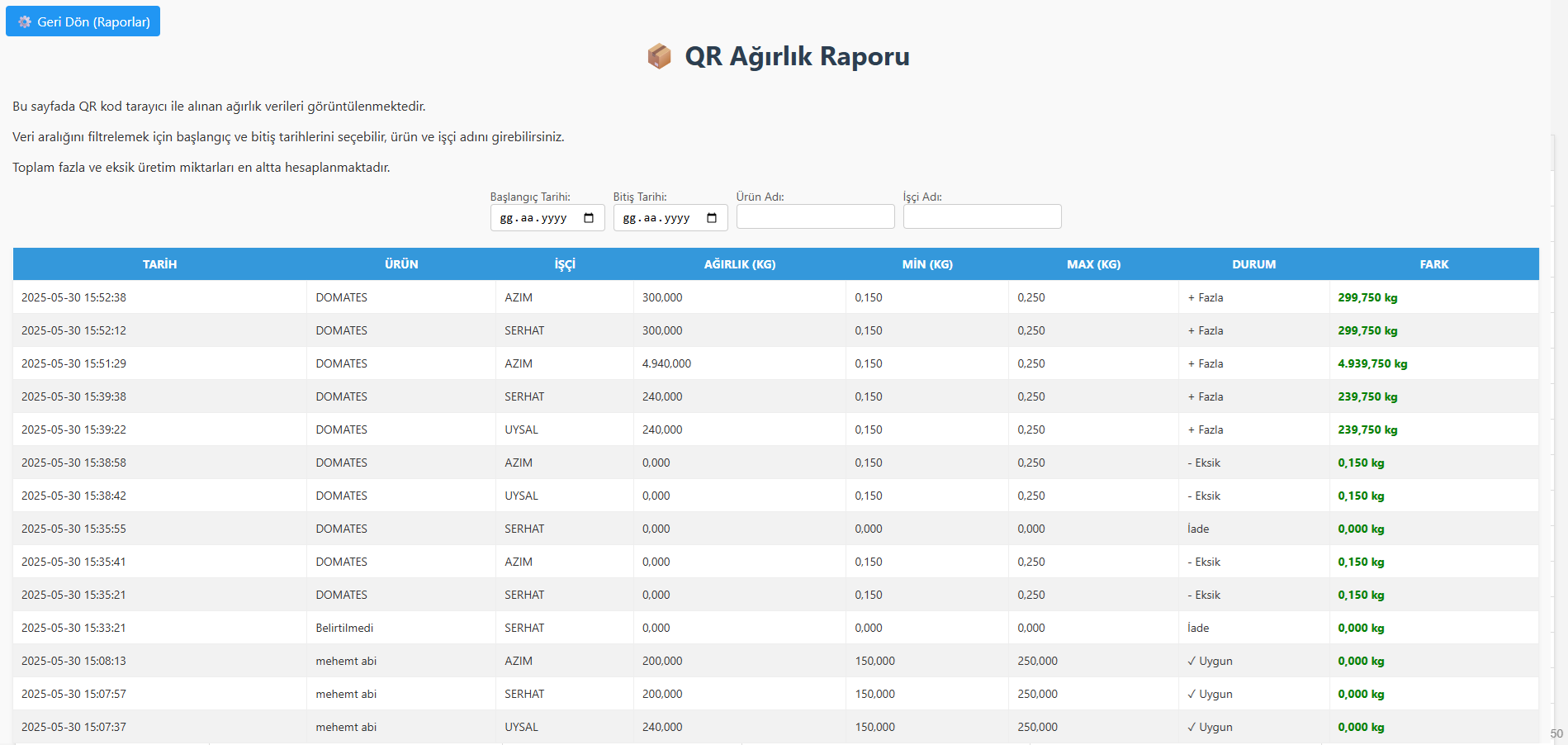Click DOMATES in the 15:51:29 row
This screenshot has width=1568, height=745.
tap(341, 363)
